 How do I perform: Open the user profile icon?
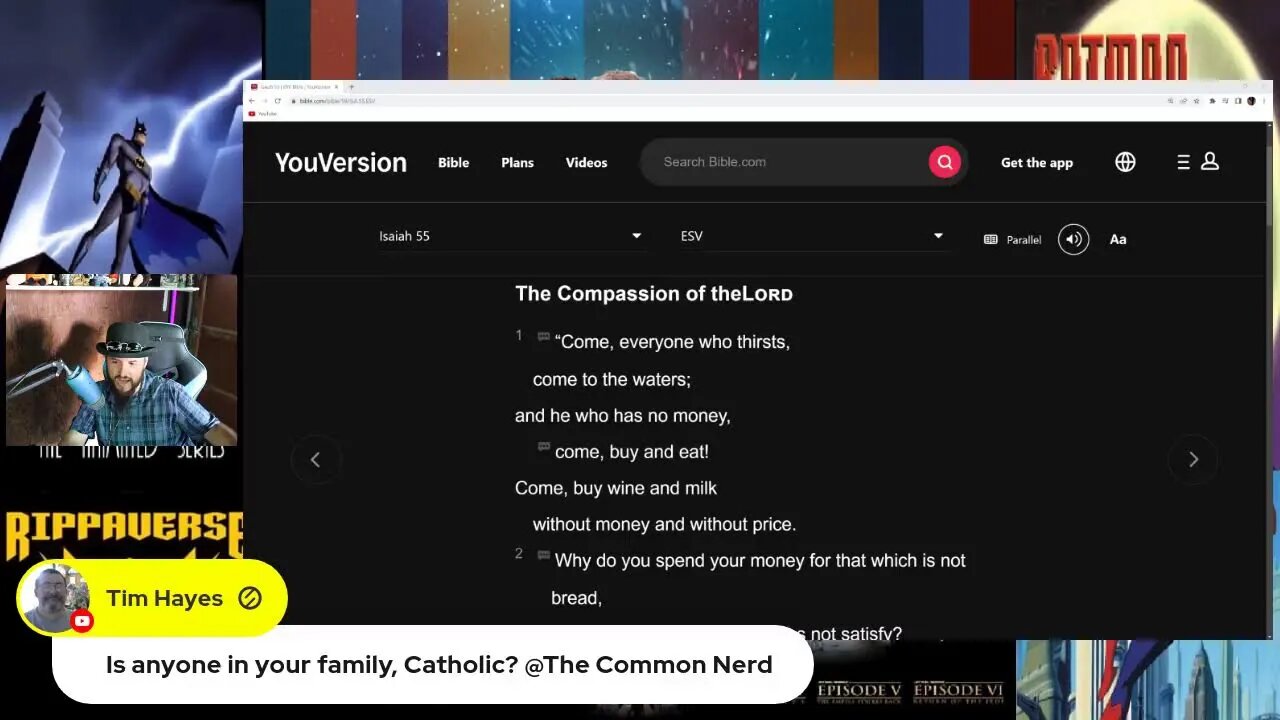point(1209,161)
